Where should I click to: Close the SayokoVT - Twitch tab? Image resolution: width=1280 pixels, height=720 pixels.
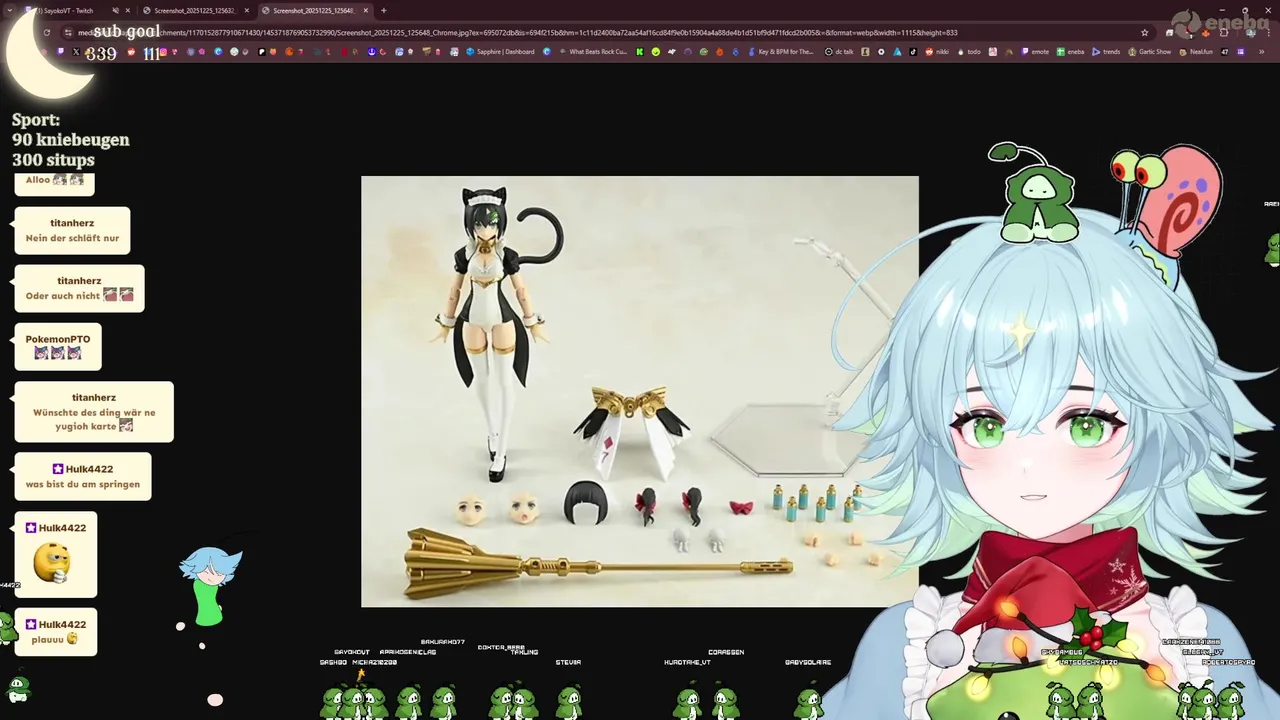tap(128, 10)
